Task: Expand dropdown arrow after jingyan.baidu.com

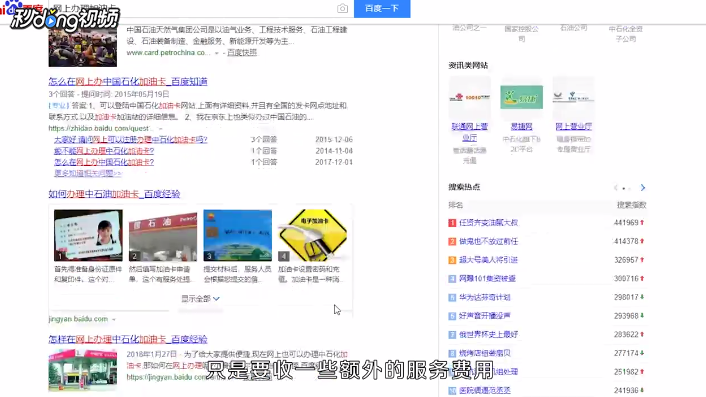Action: (x=114, y=320)
